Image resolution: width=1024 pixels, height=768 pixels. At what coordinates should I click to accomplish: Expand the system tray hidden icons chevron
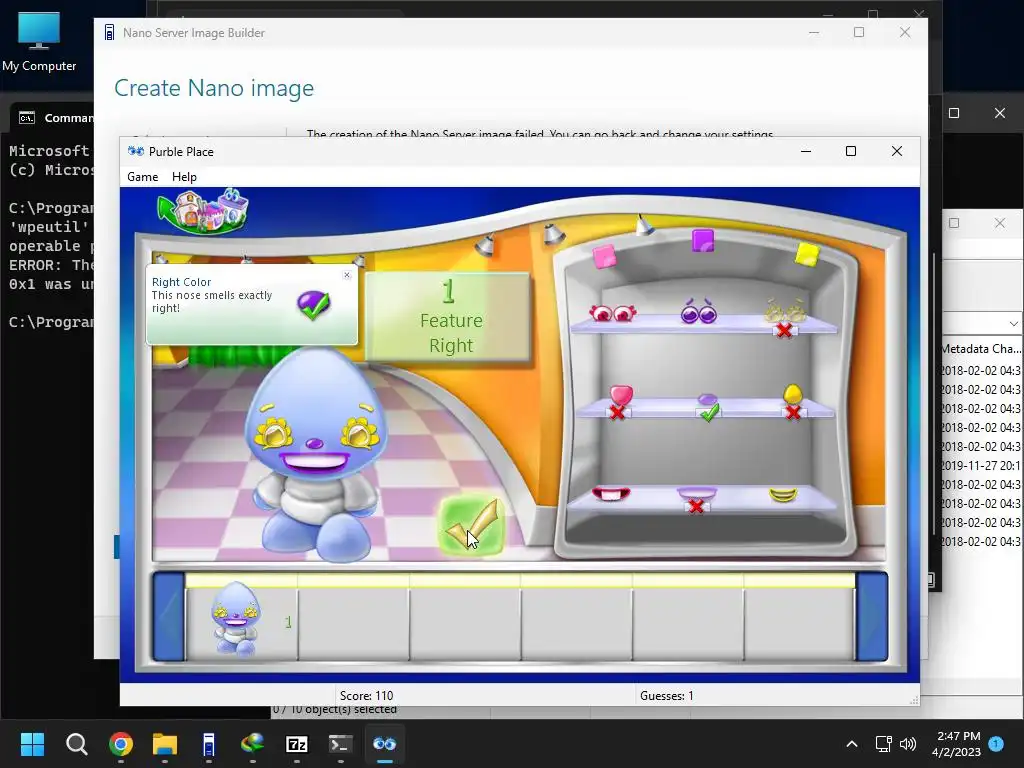[x=852, y=744]
